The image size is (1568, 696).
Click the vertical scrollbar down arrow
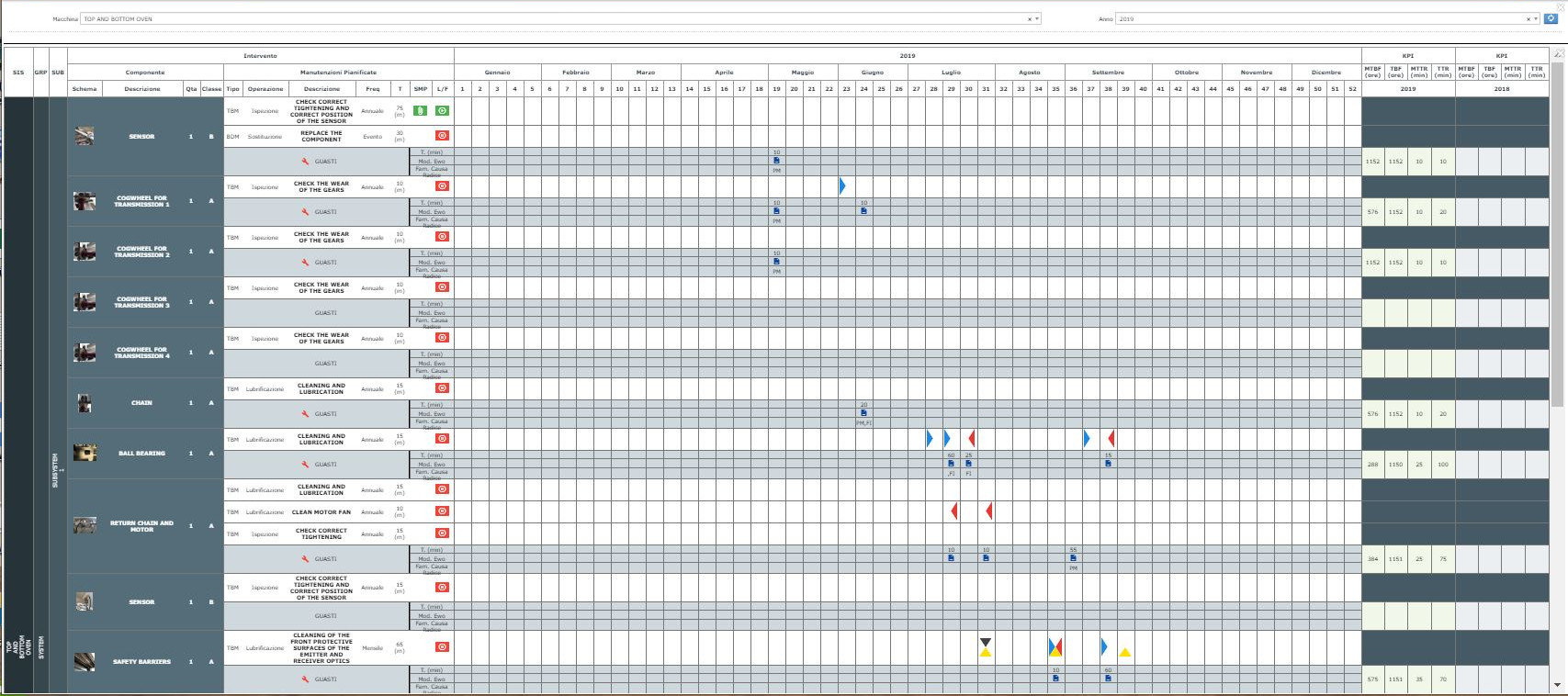click(x=1557, y=685)
